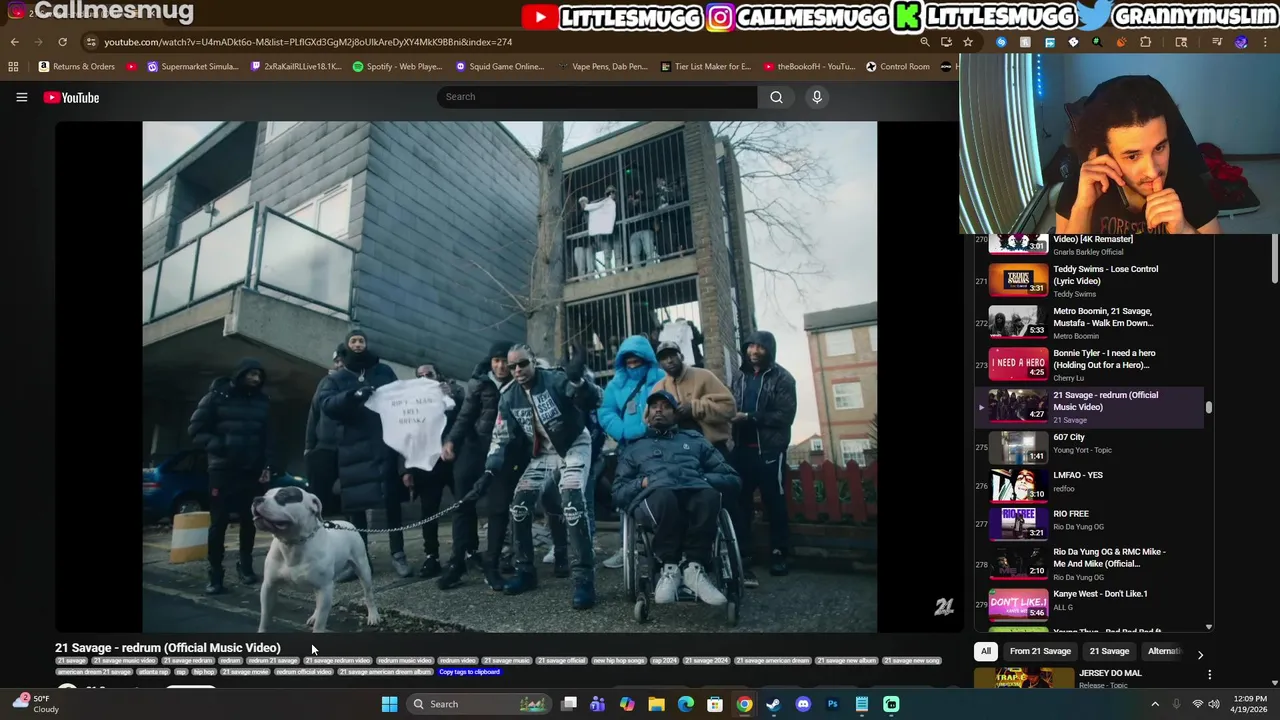
Task: Open the Returns & Orders bookmark
Action: (x=77, y=67)
